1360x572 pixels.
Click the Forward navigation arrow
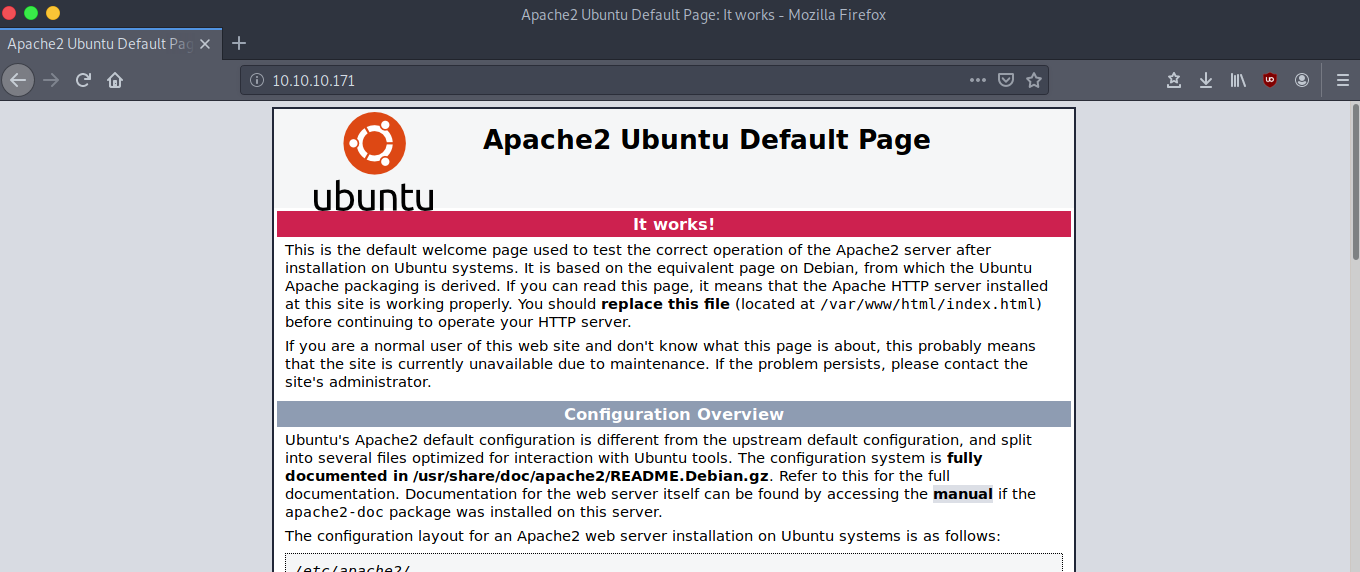[51, 80]
